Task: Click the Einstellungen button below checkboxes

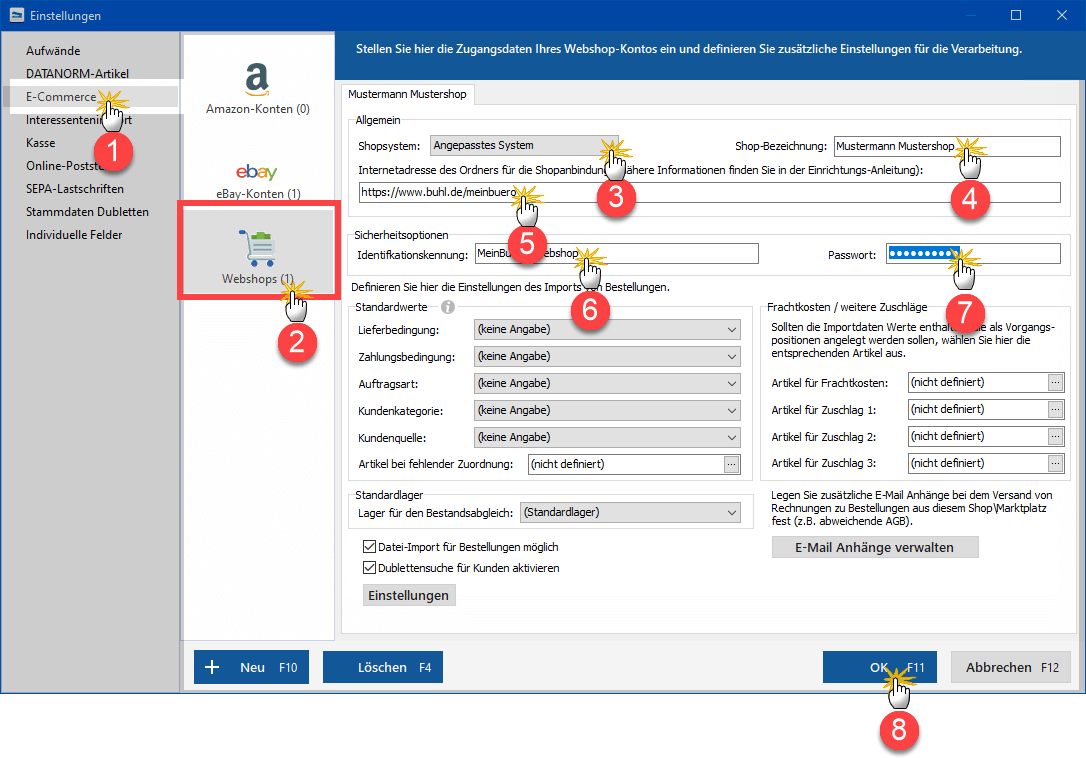Action: (x=409, y=595)
